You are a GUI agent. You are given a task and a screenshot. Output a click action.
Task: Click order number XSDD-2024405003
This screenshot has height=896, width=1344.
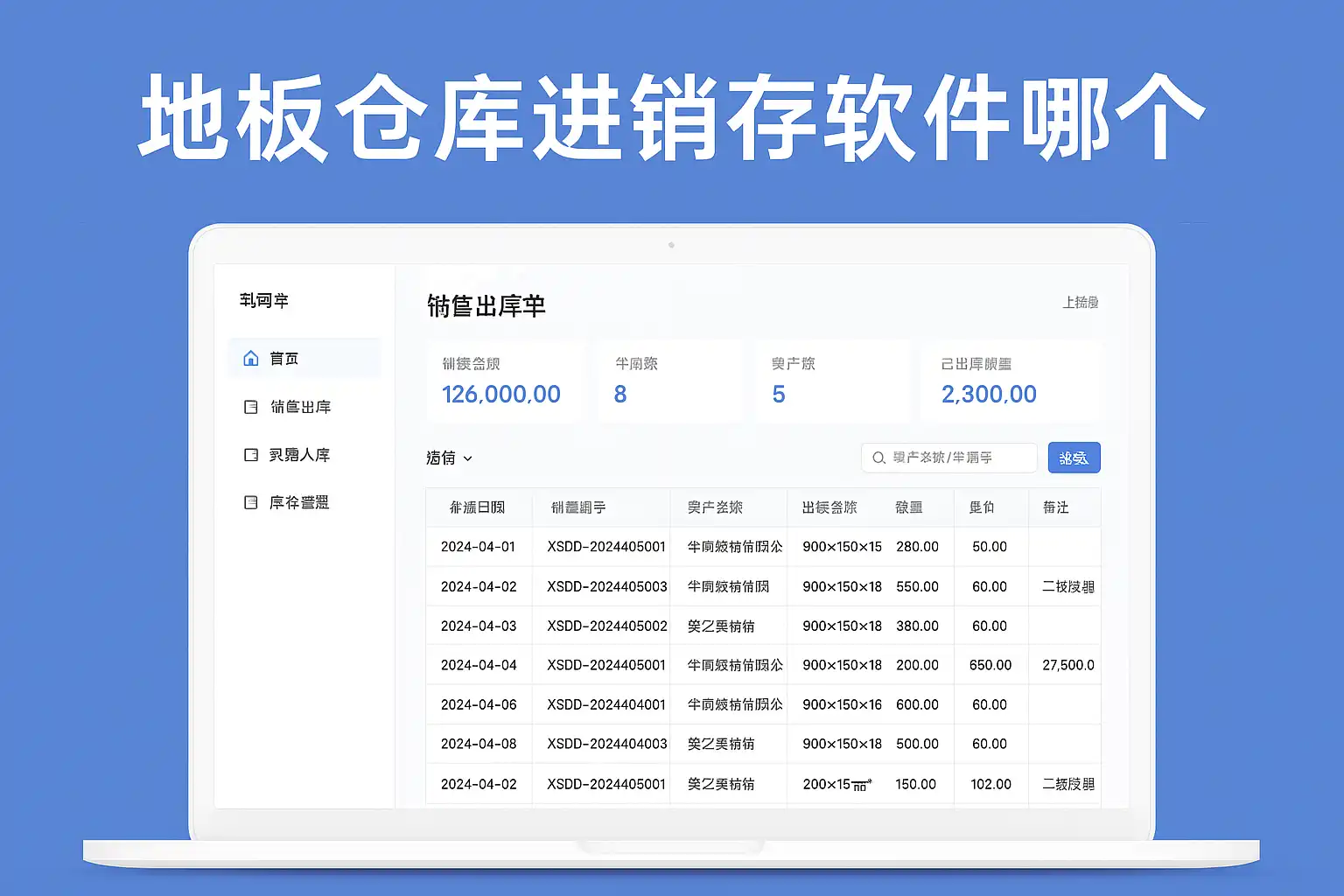tap(606, 586)
